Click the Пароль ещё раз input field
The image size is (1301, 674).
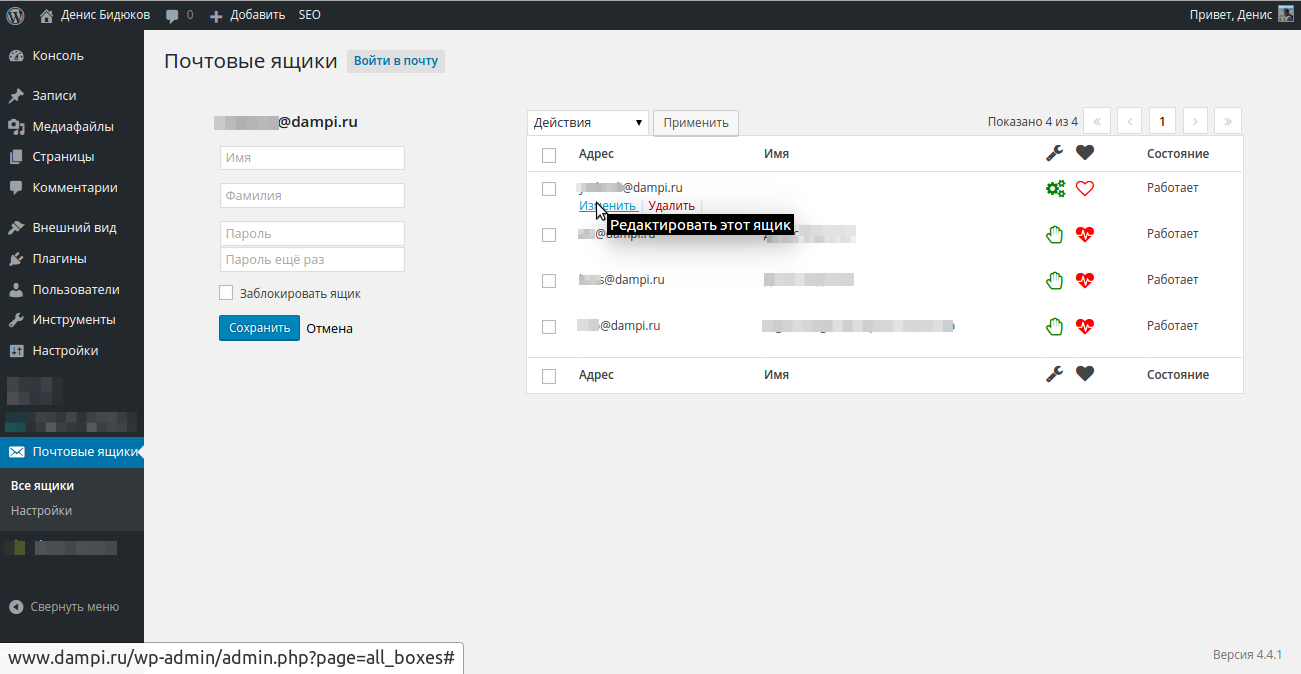coord(312,260)
